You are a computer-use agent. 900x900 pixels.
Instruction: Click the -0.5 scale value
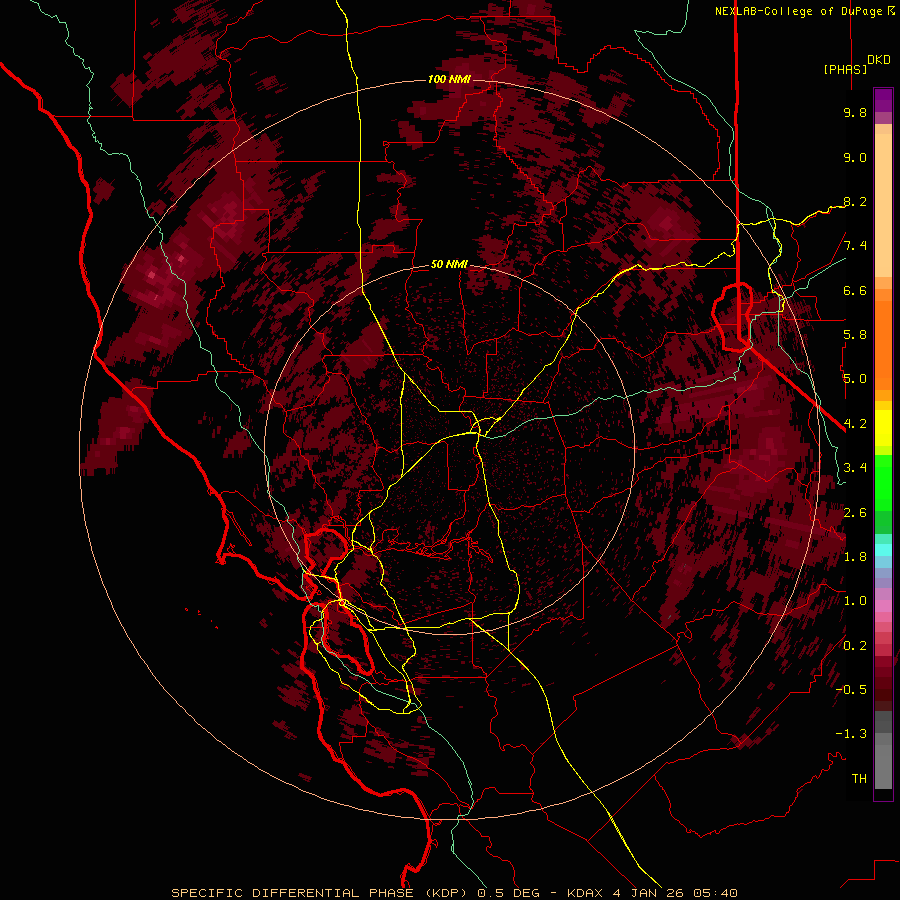click(x=851, y=690)
